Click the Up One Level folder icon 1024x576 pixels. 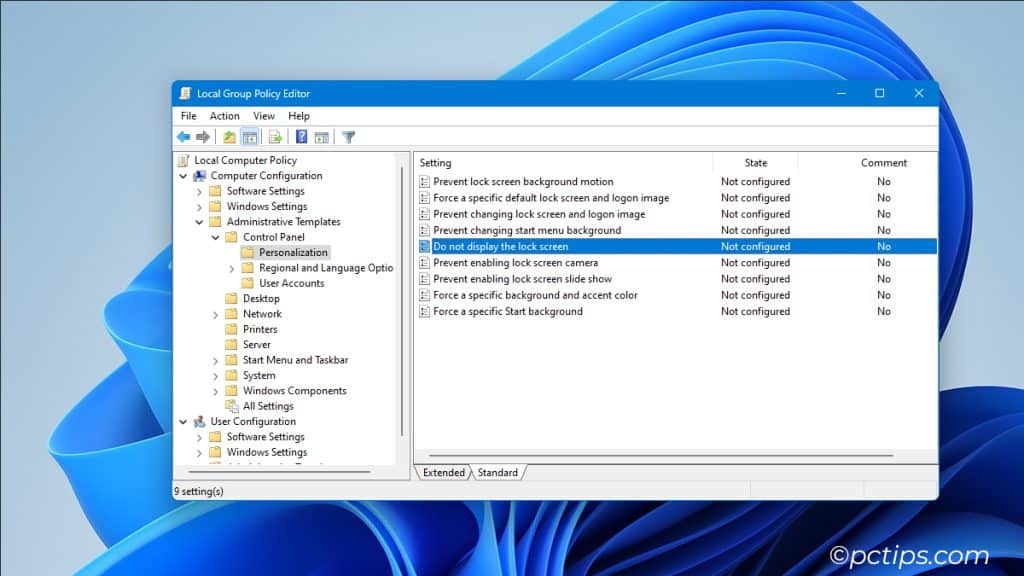[230, 137]
